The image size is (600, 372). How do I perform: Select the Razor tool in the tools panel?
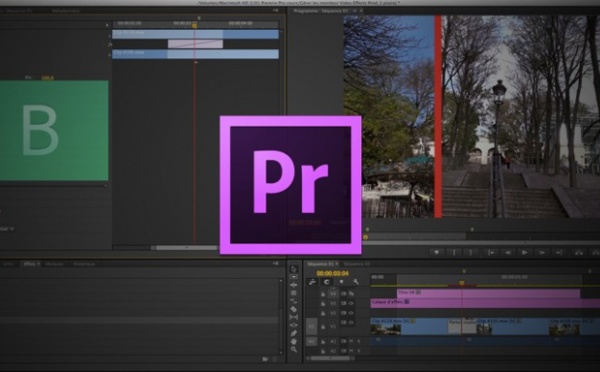click(x=293, y=309)
